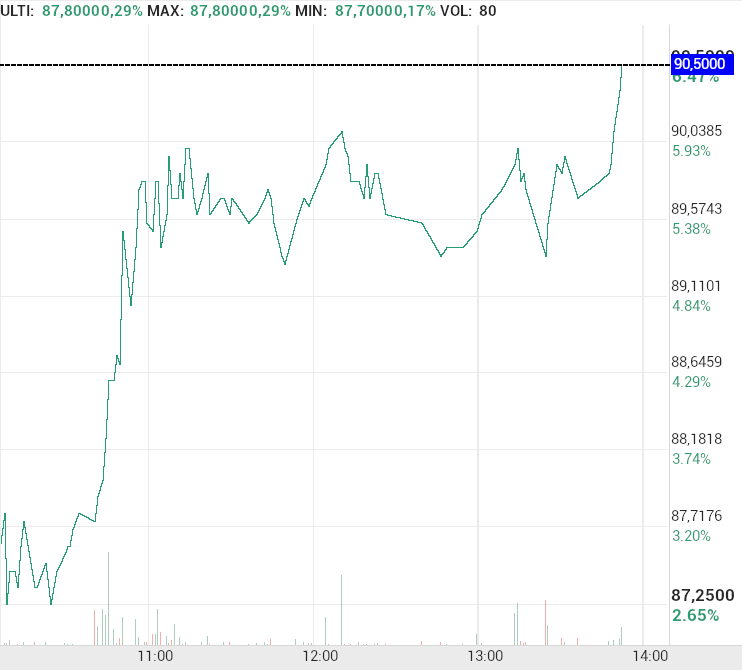This screenshot has width=742, height=670.
Task: Click the 3.20% percentage axis label
Action: point(691,536)
